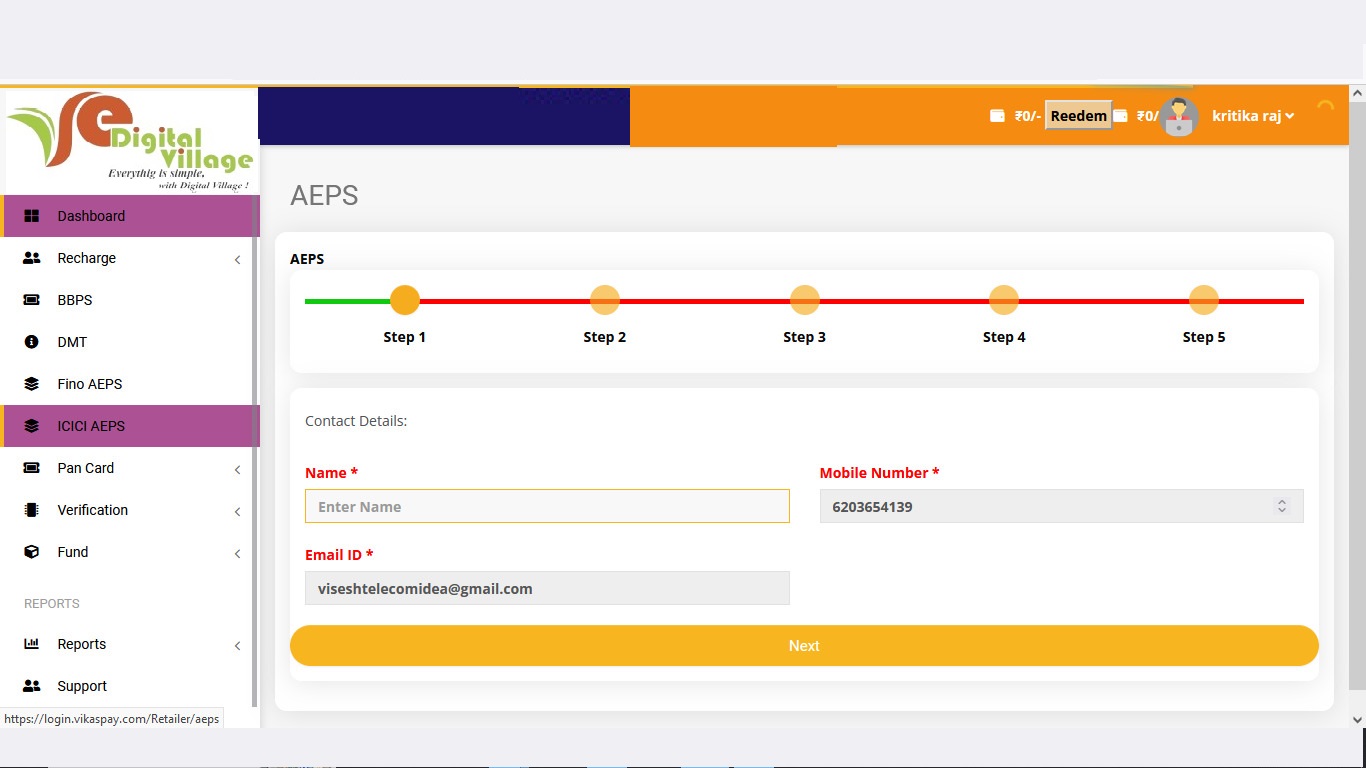Viewport: 1366px width, 768px height.
Task: Click the Recharge users icon
Action: (31, 258)
